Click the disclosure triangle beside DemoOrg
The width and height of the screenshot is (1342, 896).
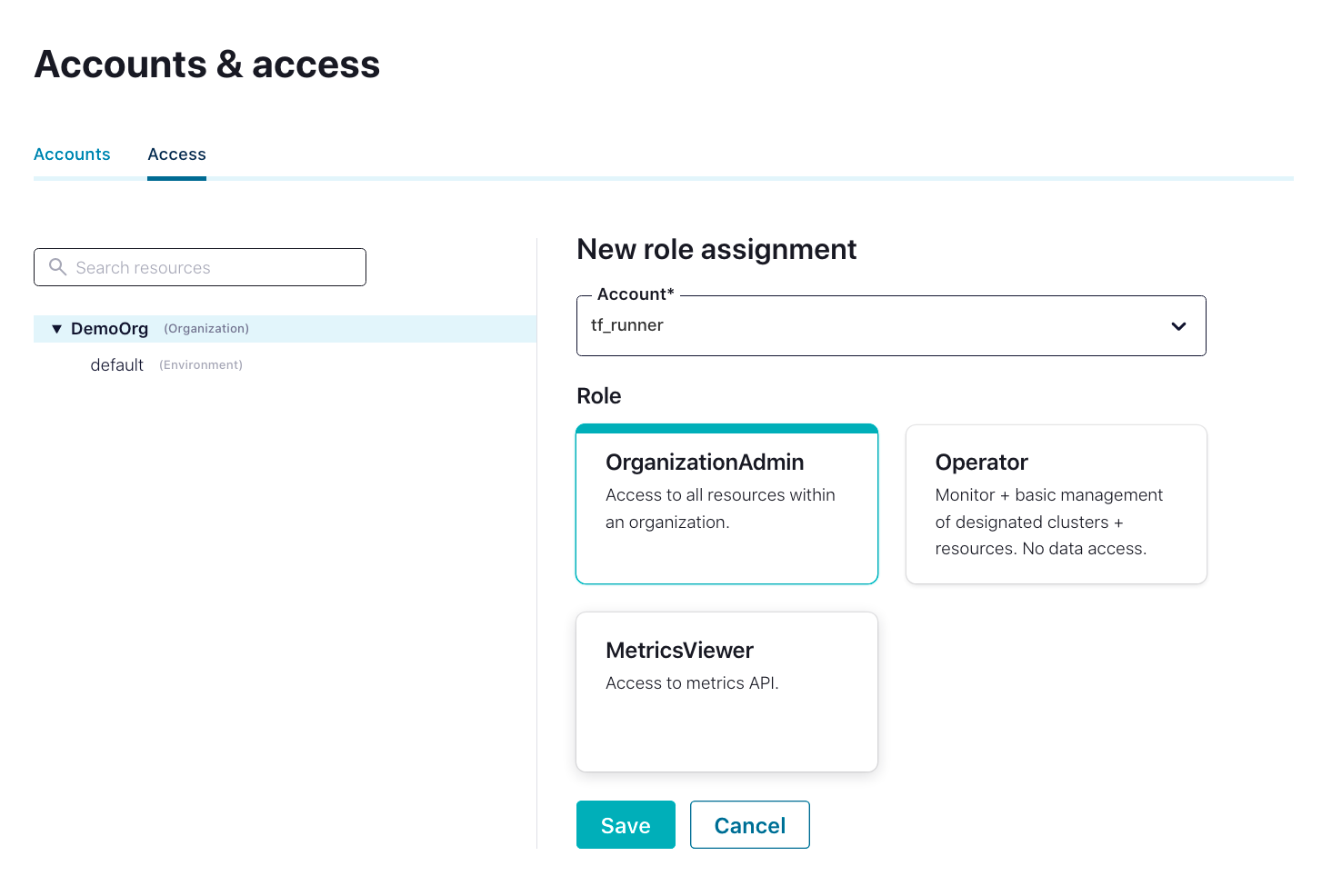56,328
